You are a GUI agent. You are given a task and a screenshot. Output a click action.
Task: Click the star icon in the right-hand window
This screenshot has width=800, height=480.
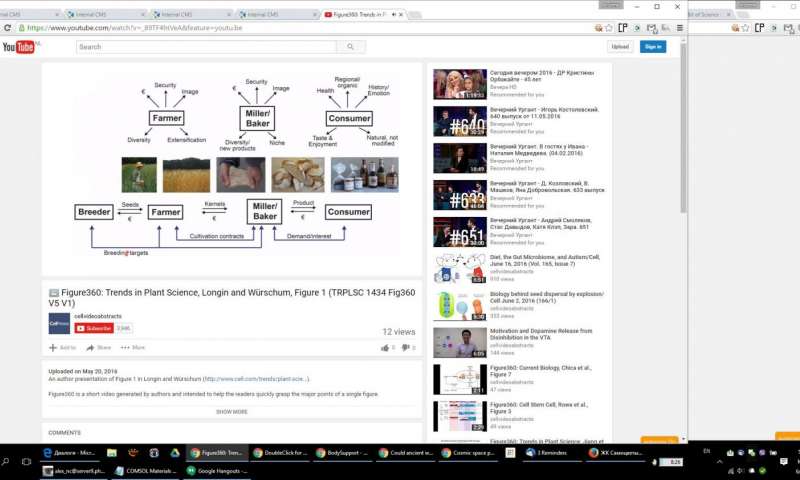click(x=745, y=28)
